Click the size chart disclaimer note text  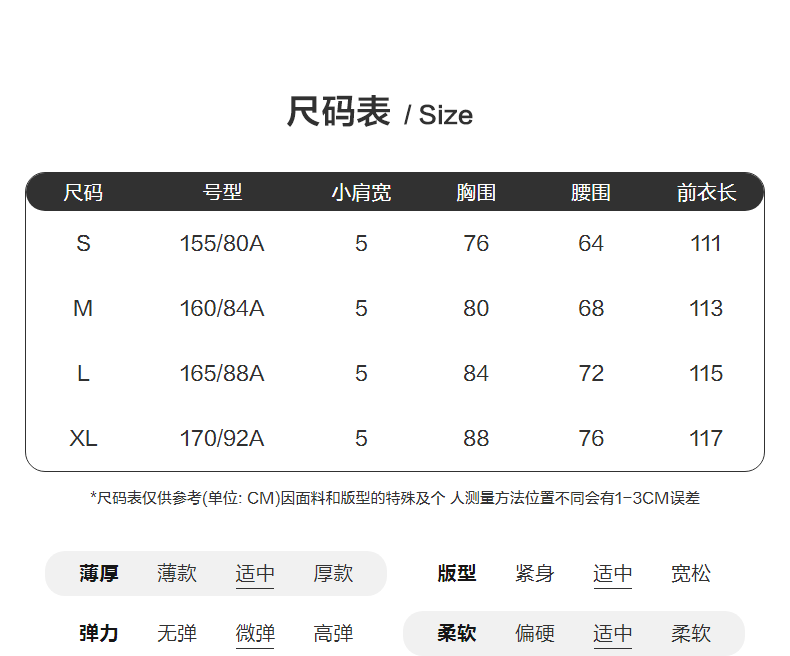point(395,498)
